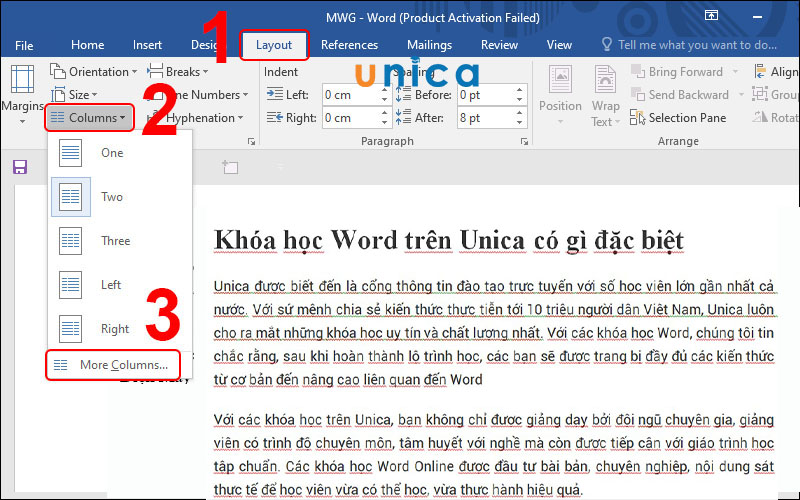
Task: Choose the Left column layout
Action: 120,285
